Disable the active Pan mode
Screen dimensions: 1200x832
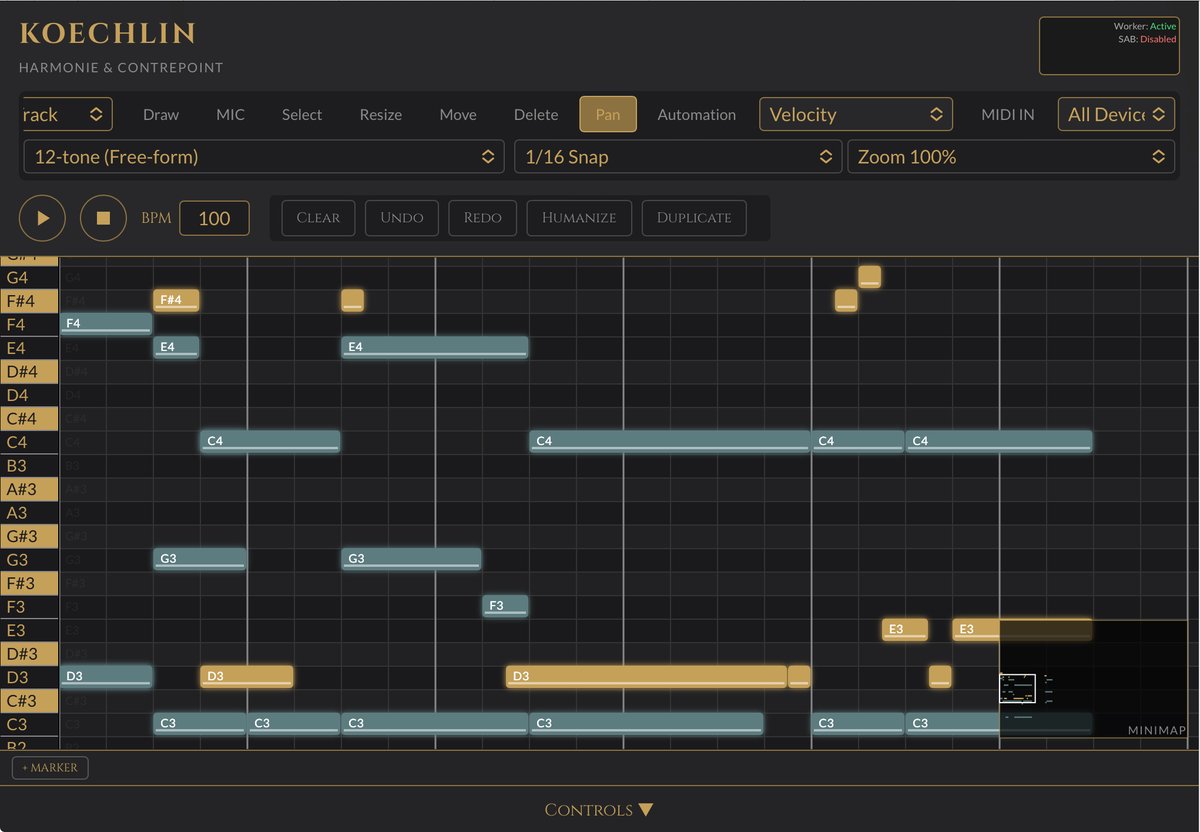click(607, 114)
